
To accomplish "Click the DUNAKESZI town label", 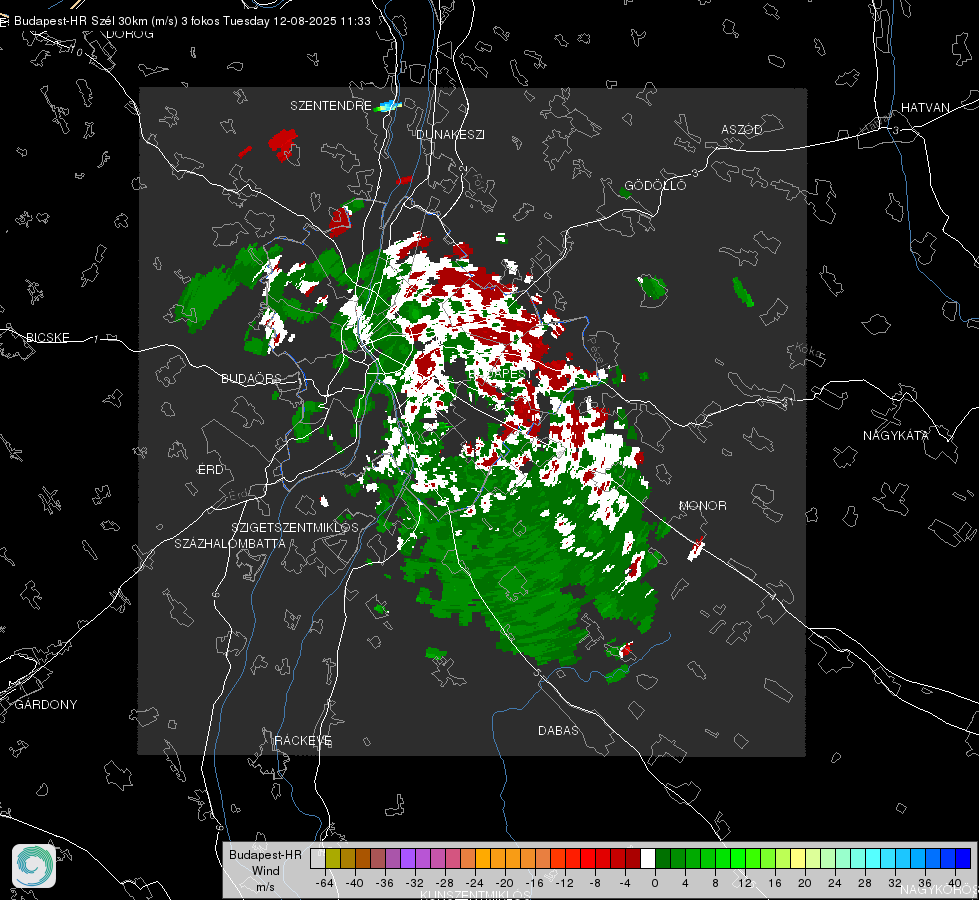I will click(x=450, y=135).
